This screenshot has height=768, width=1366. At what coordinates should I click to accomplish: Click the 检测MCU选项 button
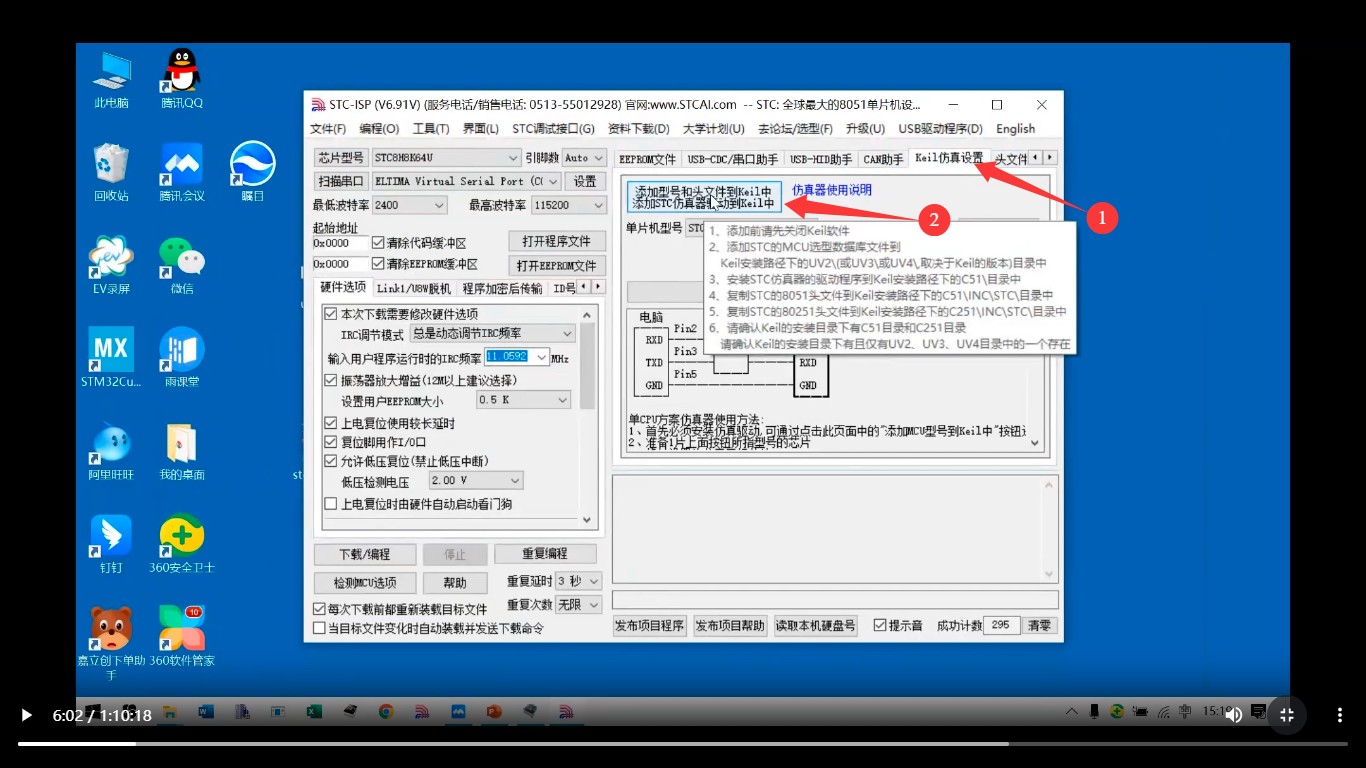(x=364, y=583)
